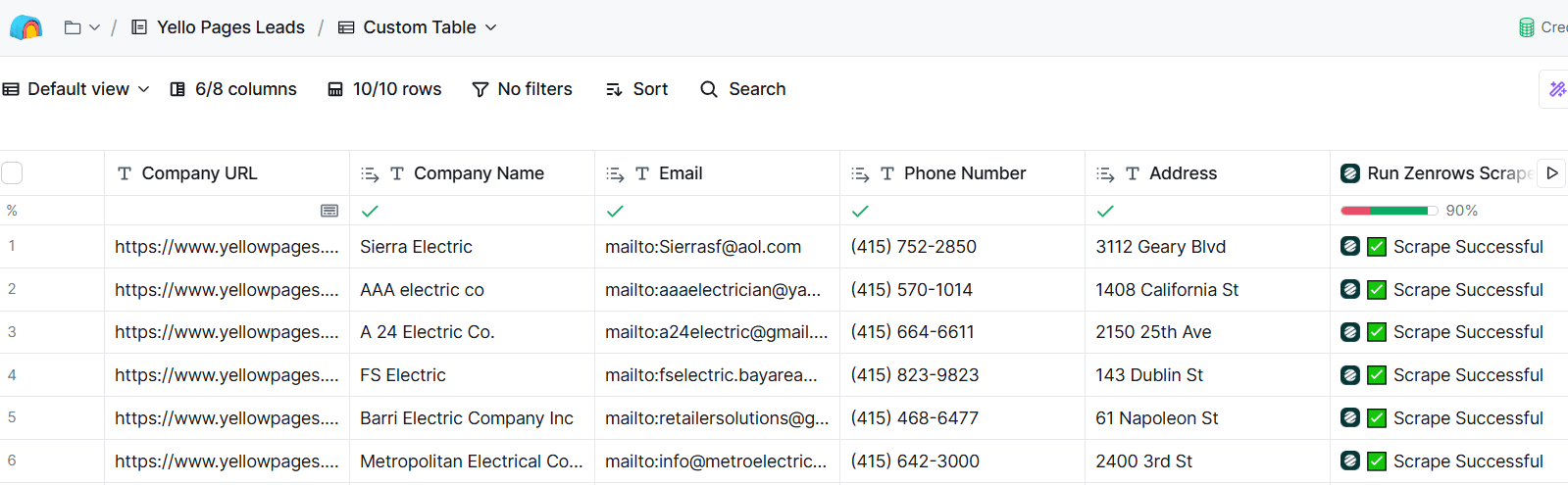Click 2150 25th Ave address cell
The image size is (1568, 485).
point(1207,332)
